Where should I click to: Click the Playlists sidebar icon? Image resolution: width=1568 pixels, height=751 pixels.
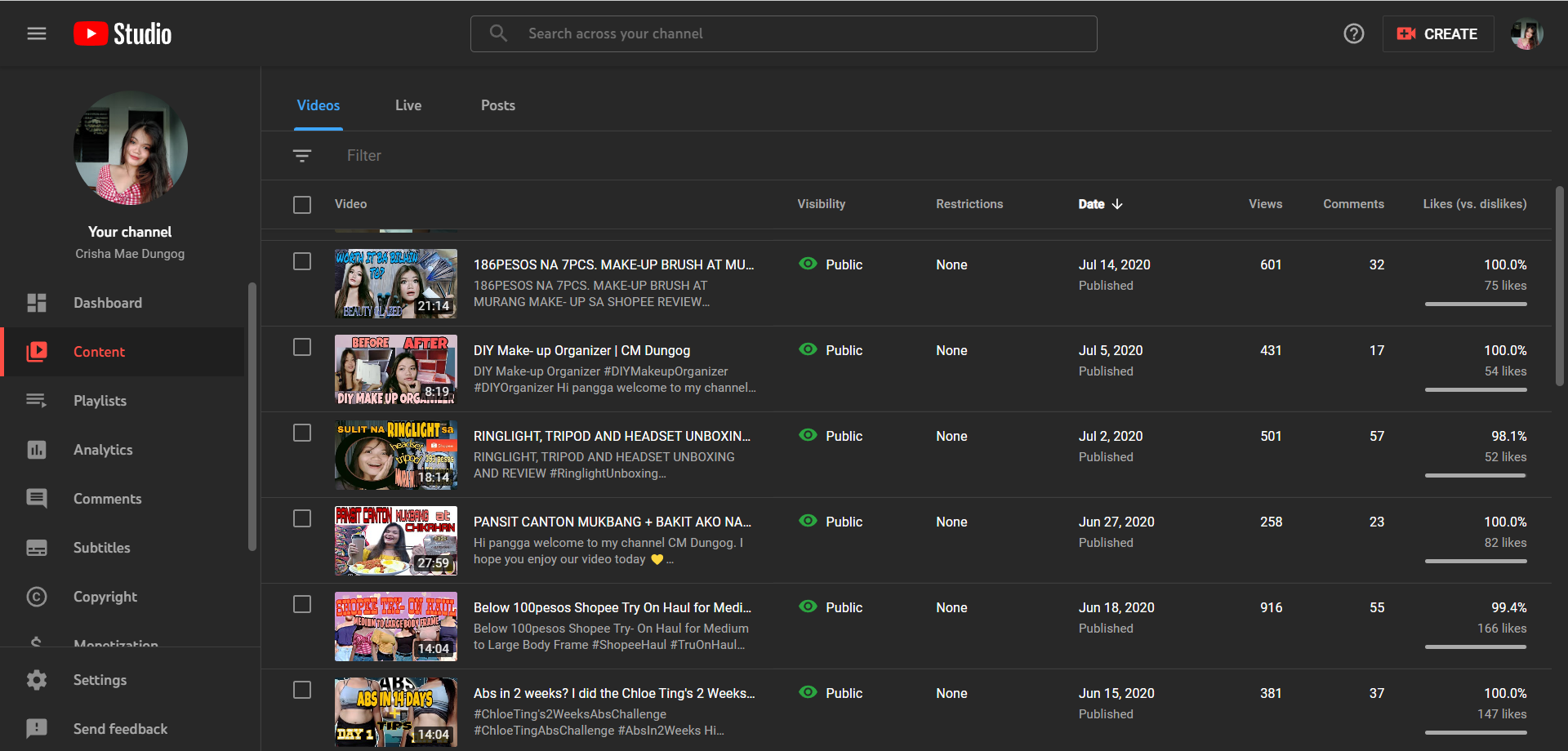click(x=37, y=401)
